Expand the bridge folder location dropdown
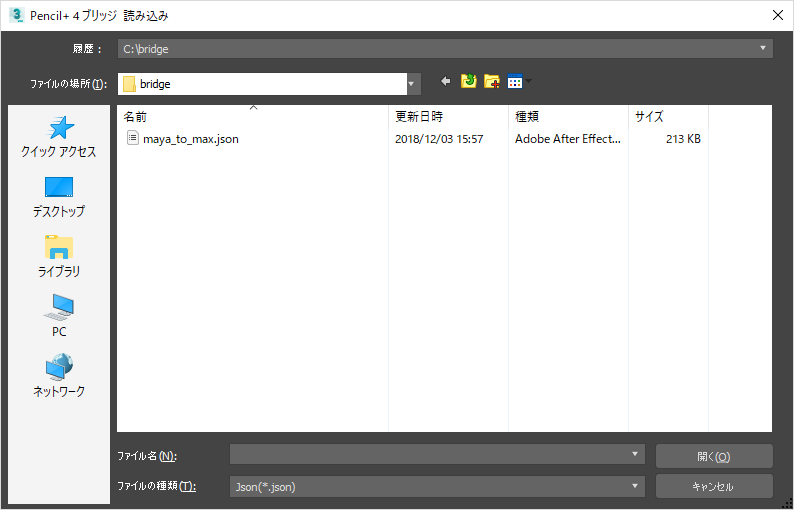This screenshot has height=510, width=794. click(411, 84)
